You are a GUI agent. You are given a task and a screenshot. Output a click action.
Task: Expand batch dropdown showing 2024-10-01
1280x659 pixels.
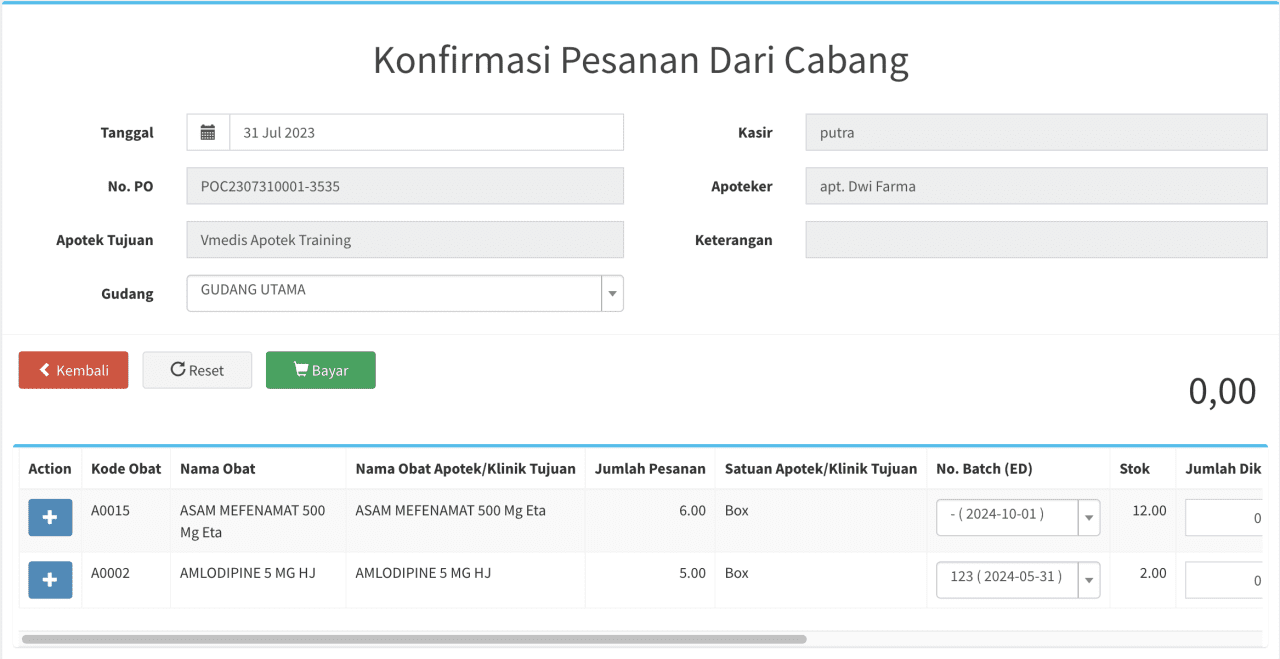point(1088,518)
